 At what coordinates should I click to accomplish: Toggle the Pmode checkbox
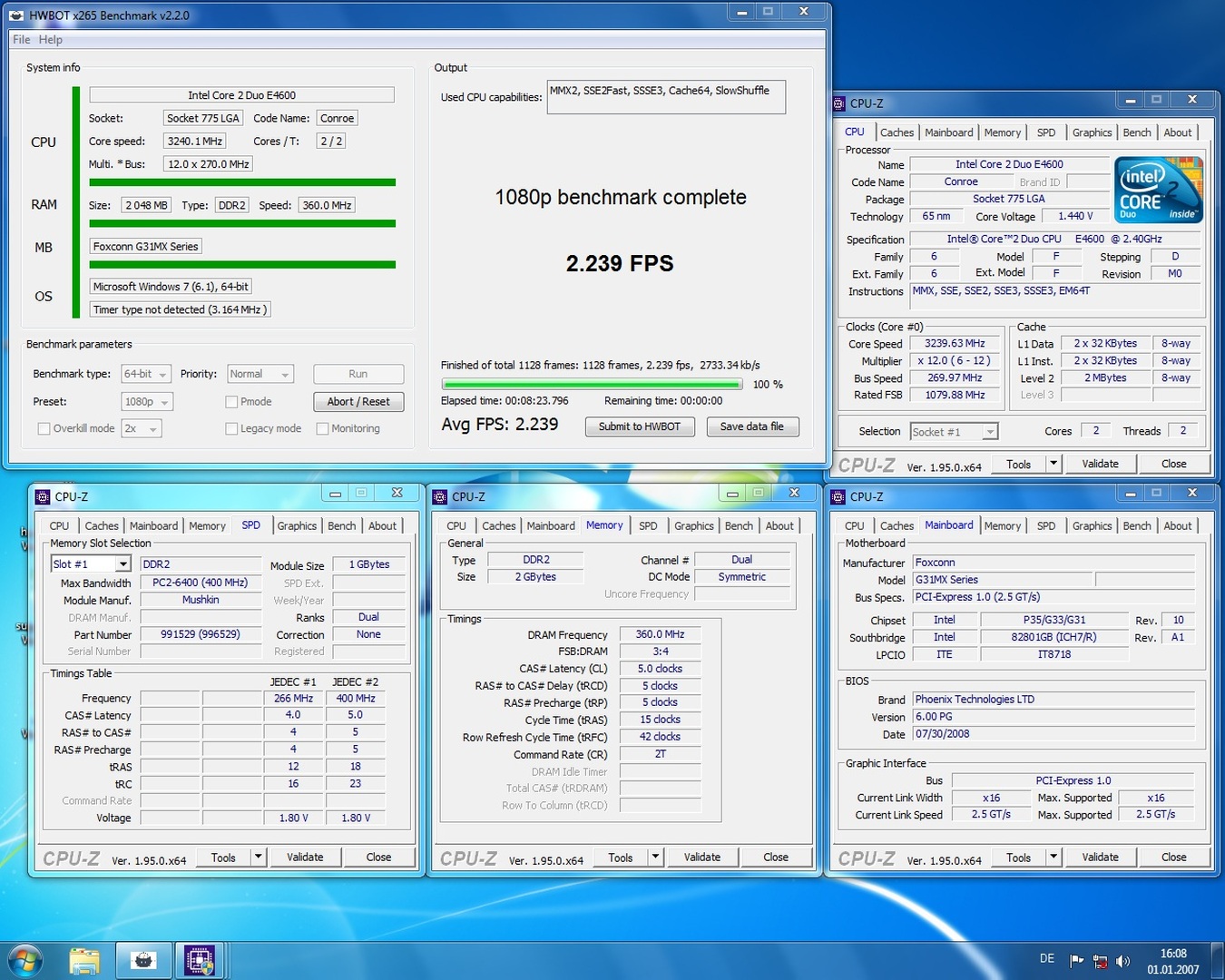(231, 401)
